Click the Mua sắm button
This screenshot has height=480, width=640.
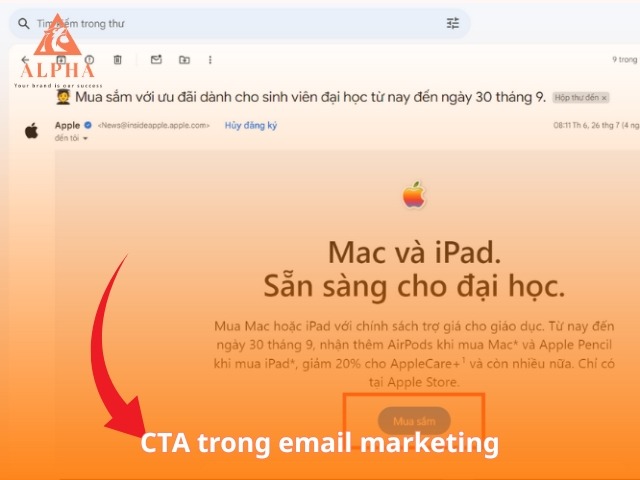[414, 421]
